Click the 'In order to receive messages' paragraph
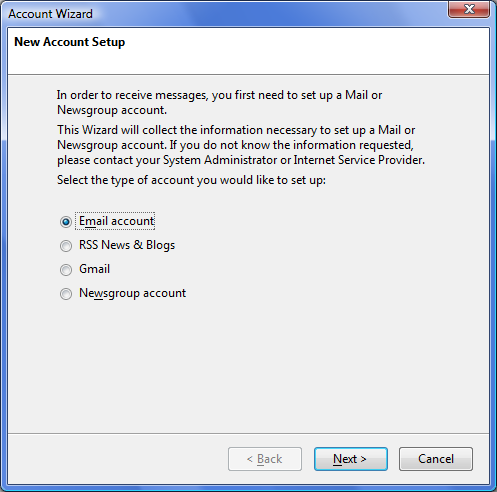 (219, 102)
